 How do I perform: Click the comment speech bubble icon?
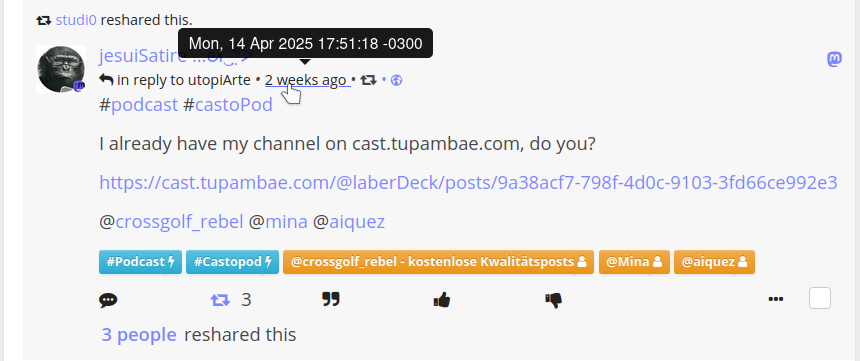(x=108, y=300)
